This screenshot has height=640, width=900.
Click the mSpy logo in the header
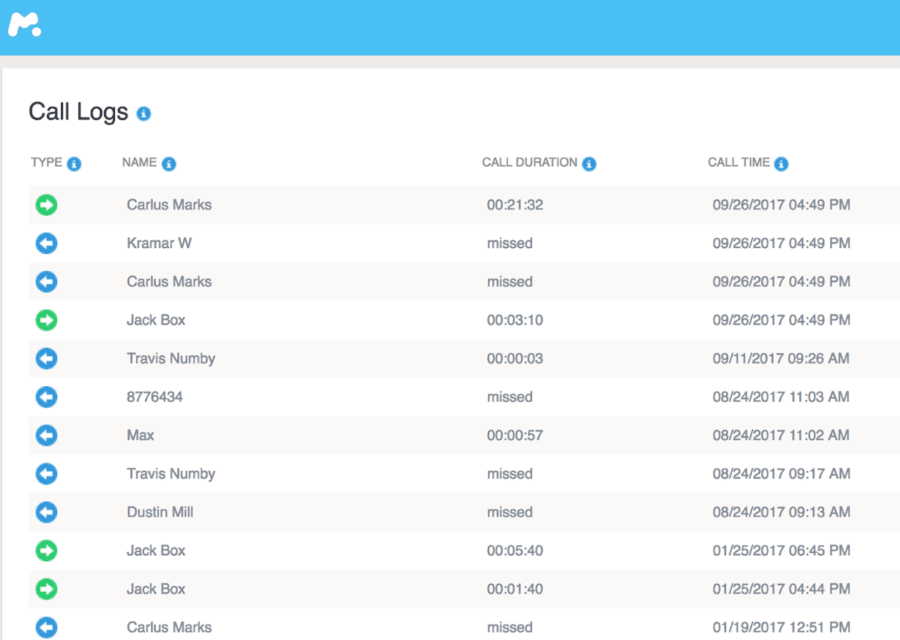25,25
